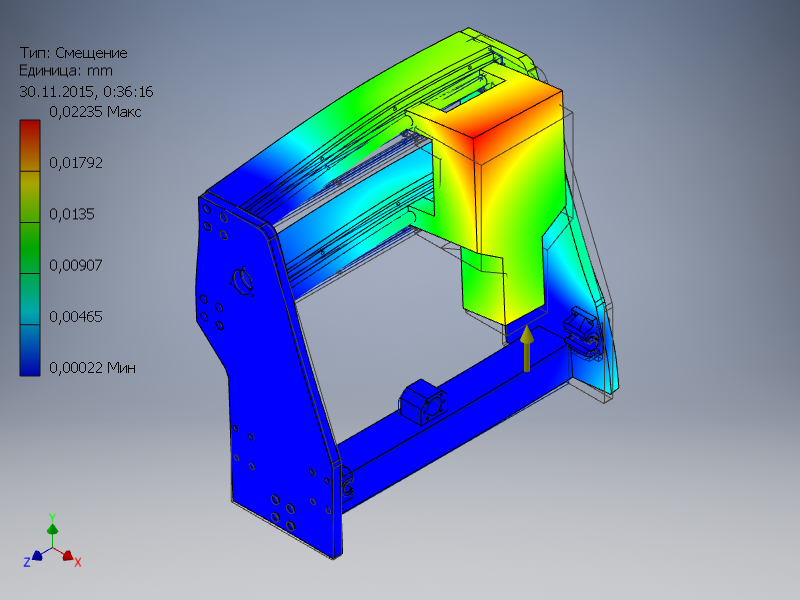This screenshot has height=600, width=800.
Task: Click the '0,00022 Мин' minimum value label
Action: (x=92, y=367)
